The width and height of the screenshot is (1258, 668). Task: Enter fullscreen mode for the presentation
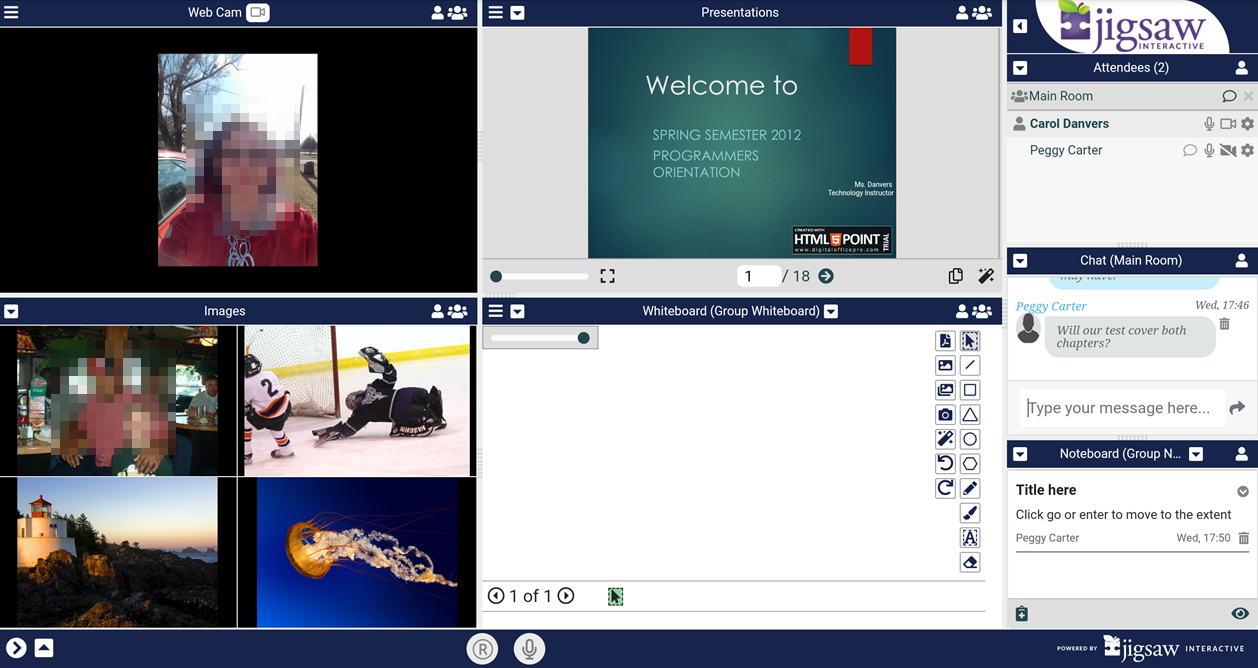[607, 276]
